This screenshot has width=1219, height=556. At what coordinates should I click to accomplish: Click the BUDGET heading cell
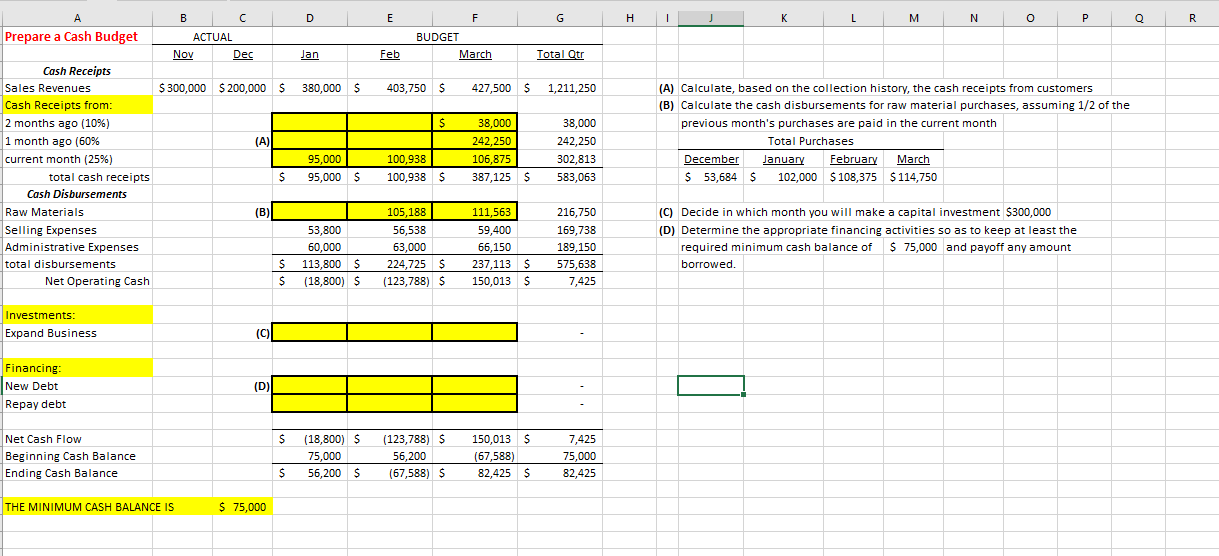tap(435, 37)
